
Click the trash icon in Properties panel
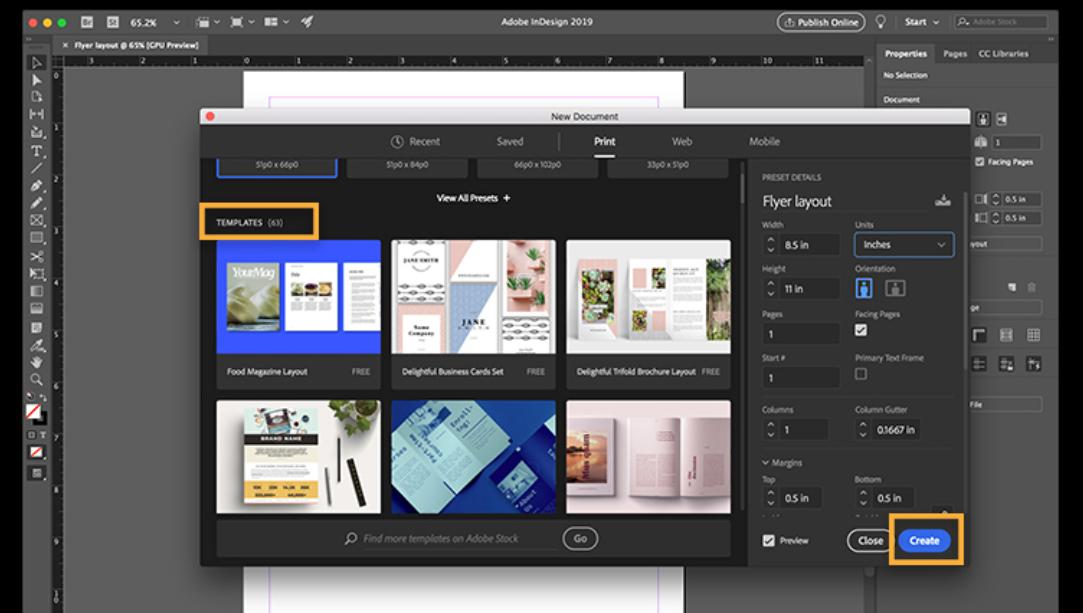tap(1031, 287)
